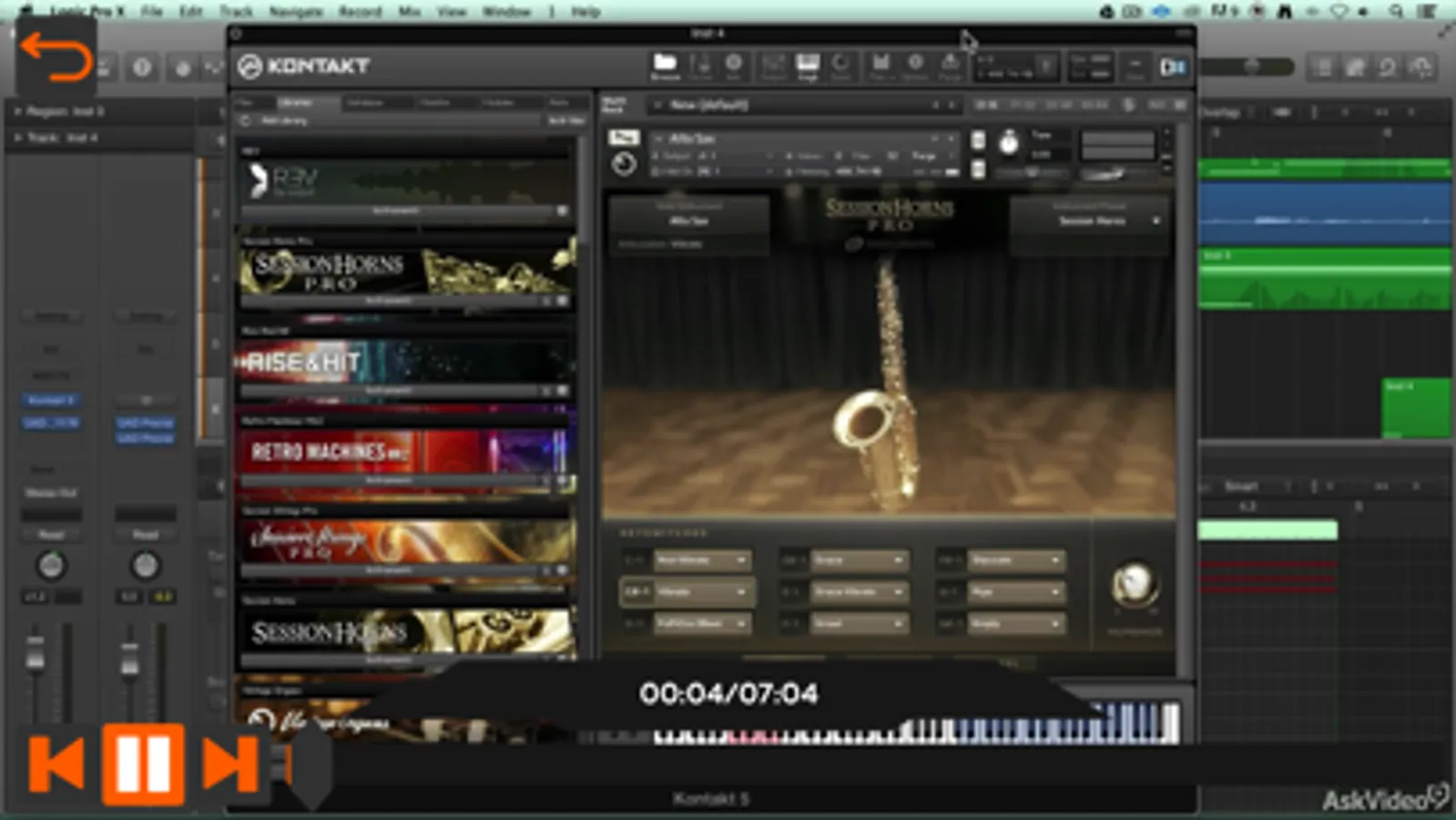Click the blue audio region in Logic tracks

click(1325, 212)
